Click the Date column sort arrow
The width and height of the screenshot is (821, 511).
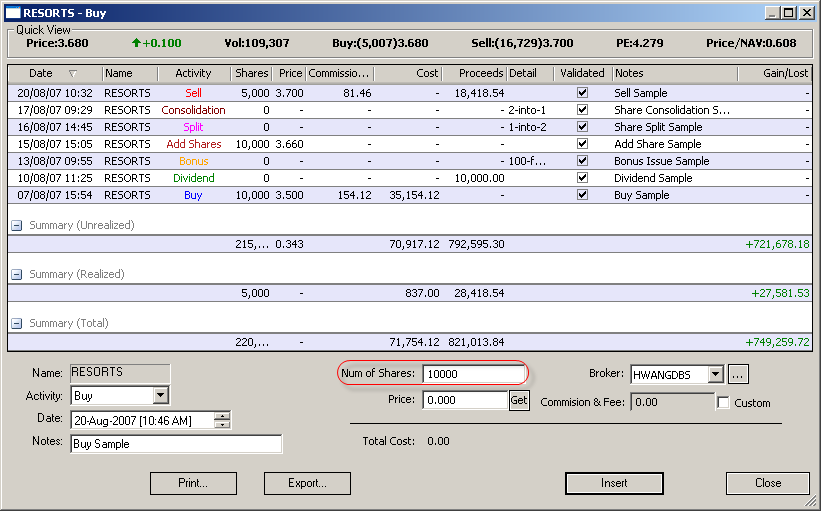tap(73, 73)
